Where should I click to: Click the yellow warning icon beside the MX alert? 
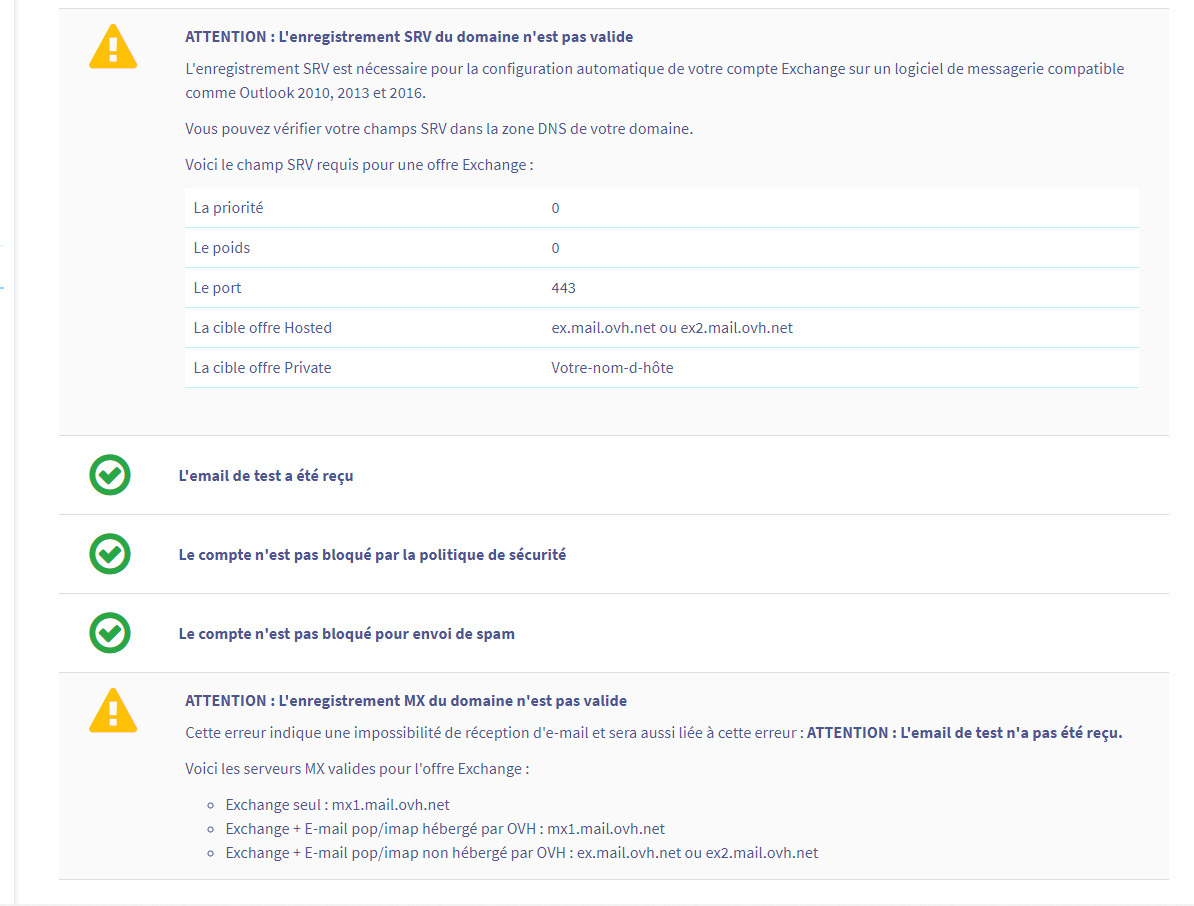113,711
